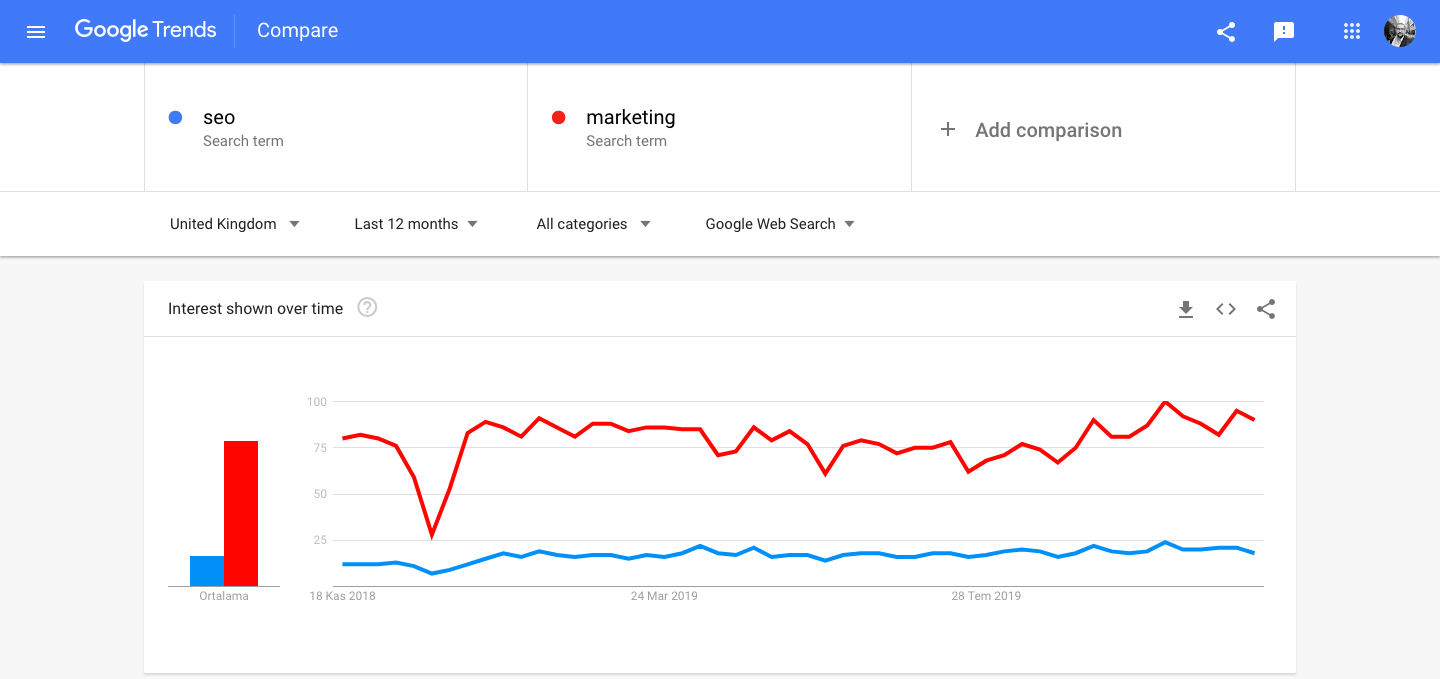Download the interest chart as CSV
Image resolution: width=1440 pixels, height=679 pixels.
tap(1186, 309)
